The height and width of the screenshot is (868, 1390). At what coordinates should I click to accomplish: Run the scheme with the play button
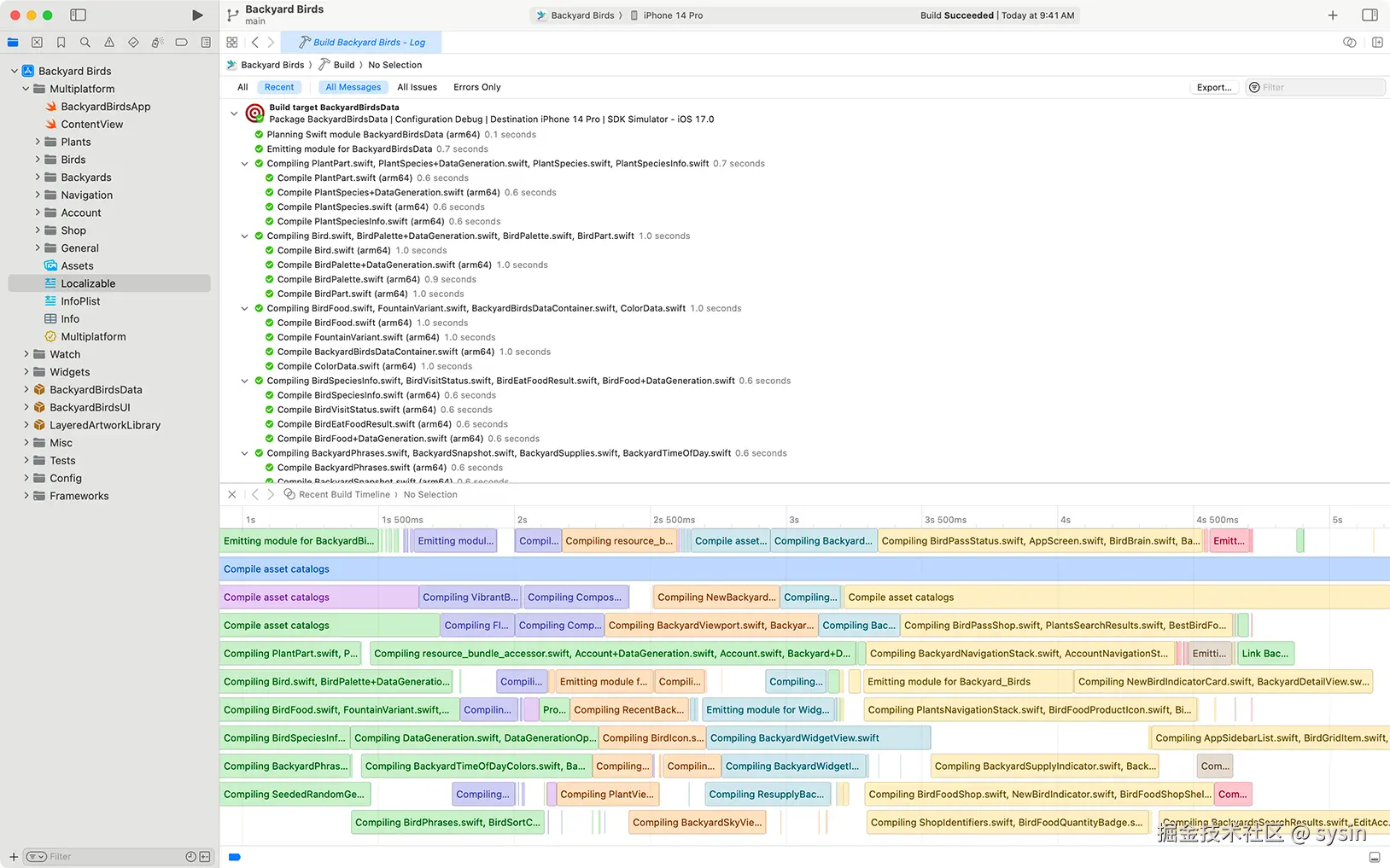pos(197,15)
